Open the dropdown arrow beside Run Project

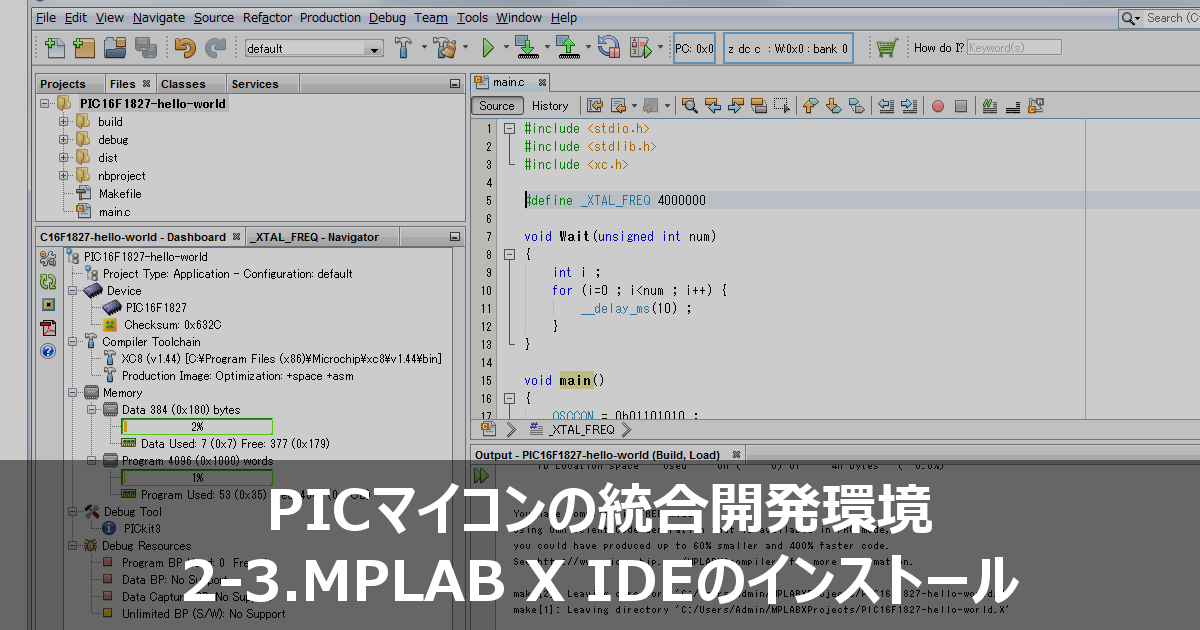(506, 47)
